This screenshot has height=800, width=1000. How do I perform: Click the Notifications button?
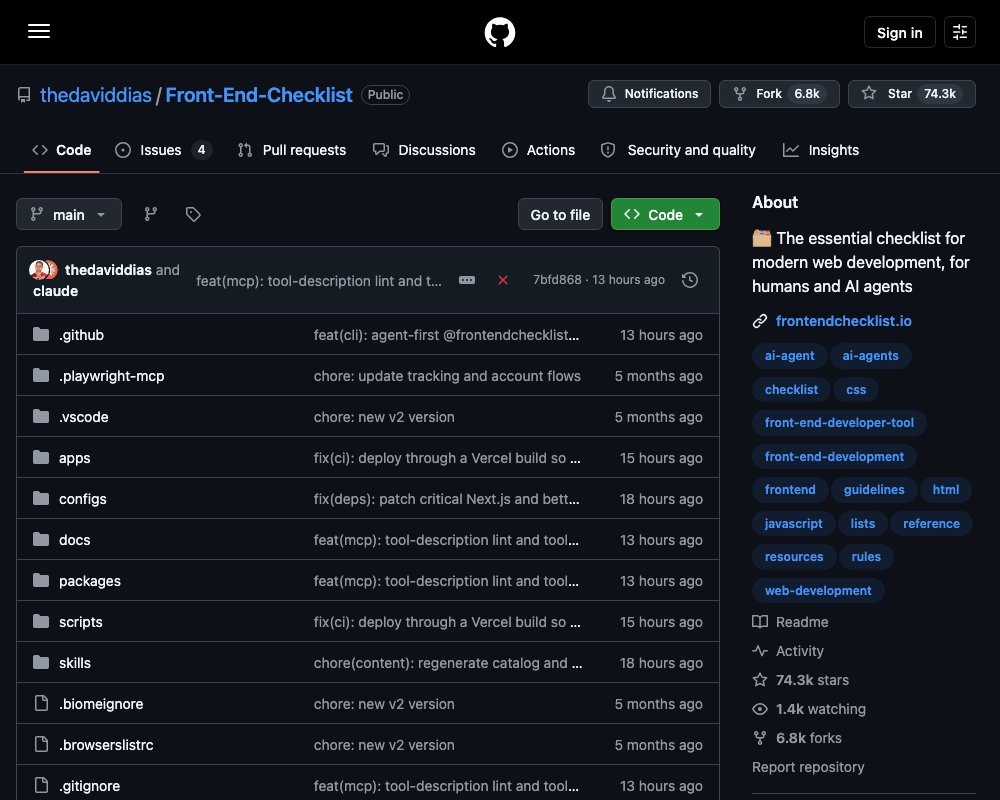[649, 94]
